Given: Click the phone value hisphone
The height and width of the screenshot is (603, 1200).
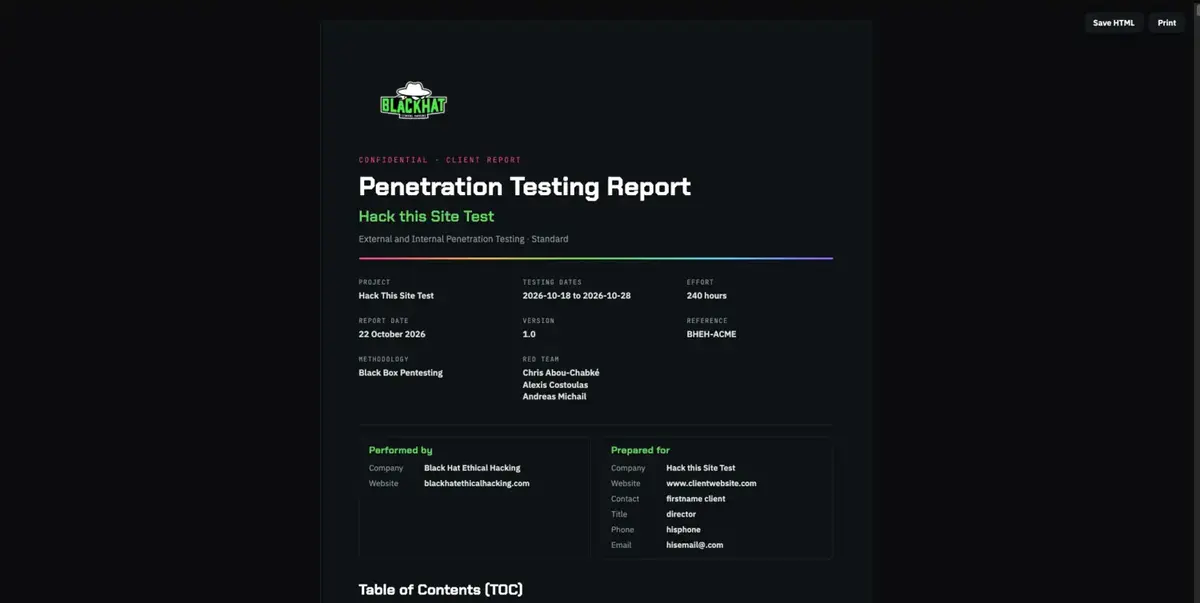Looking at the screenshot, I should pos(683,530).
